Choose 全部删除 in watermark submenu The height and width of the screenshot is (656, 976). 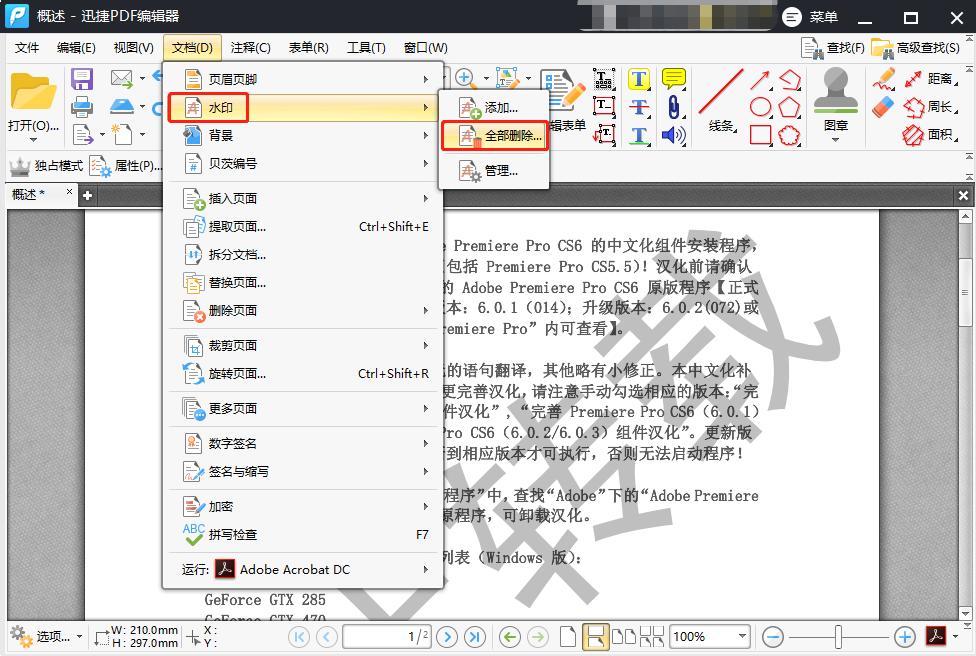pos(494,136)
